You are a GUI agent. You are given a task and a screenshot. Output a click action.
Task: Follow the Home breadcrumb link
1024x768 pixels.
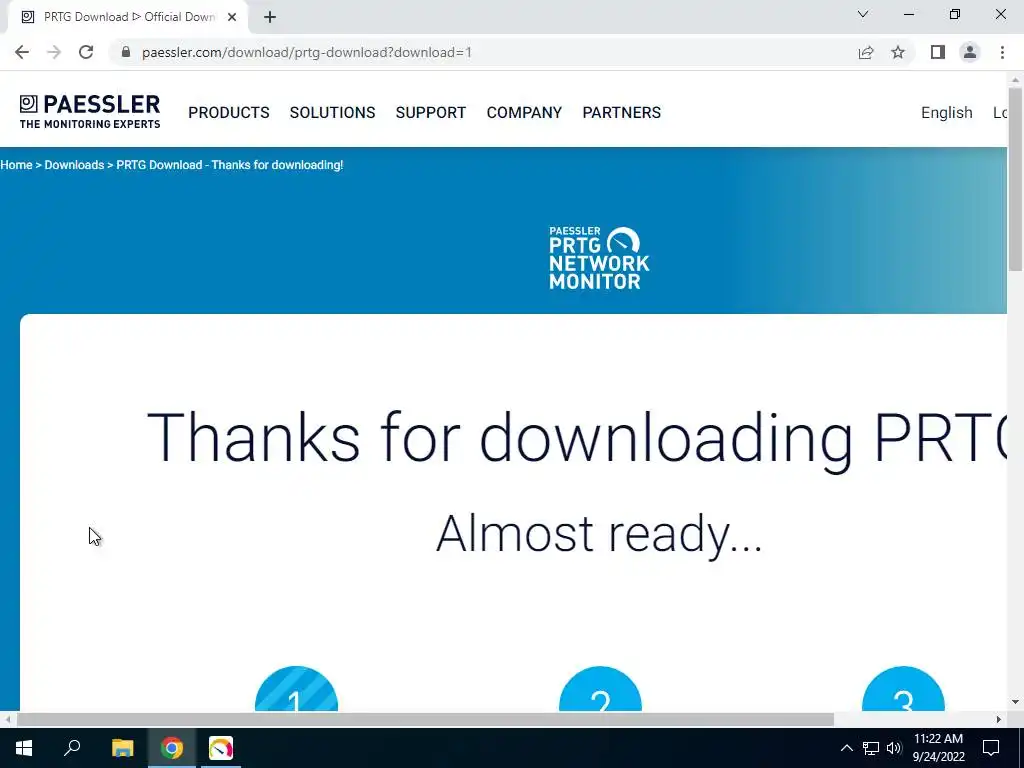16,165
